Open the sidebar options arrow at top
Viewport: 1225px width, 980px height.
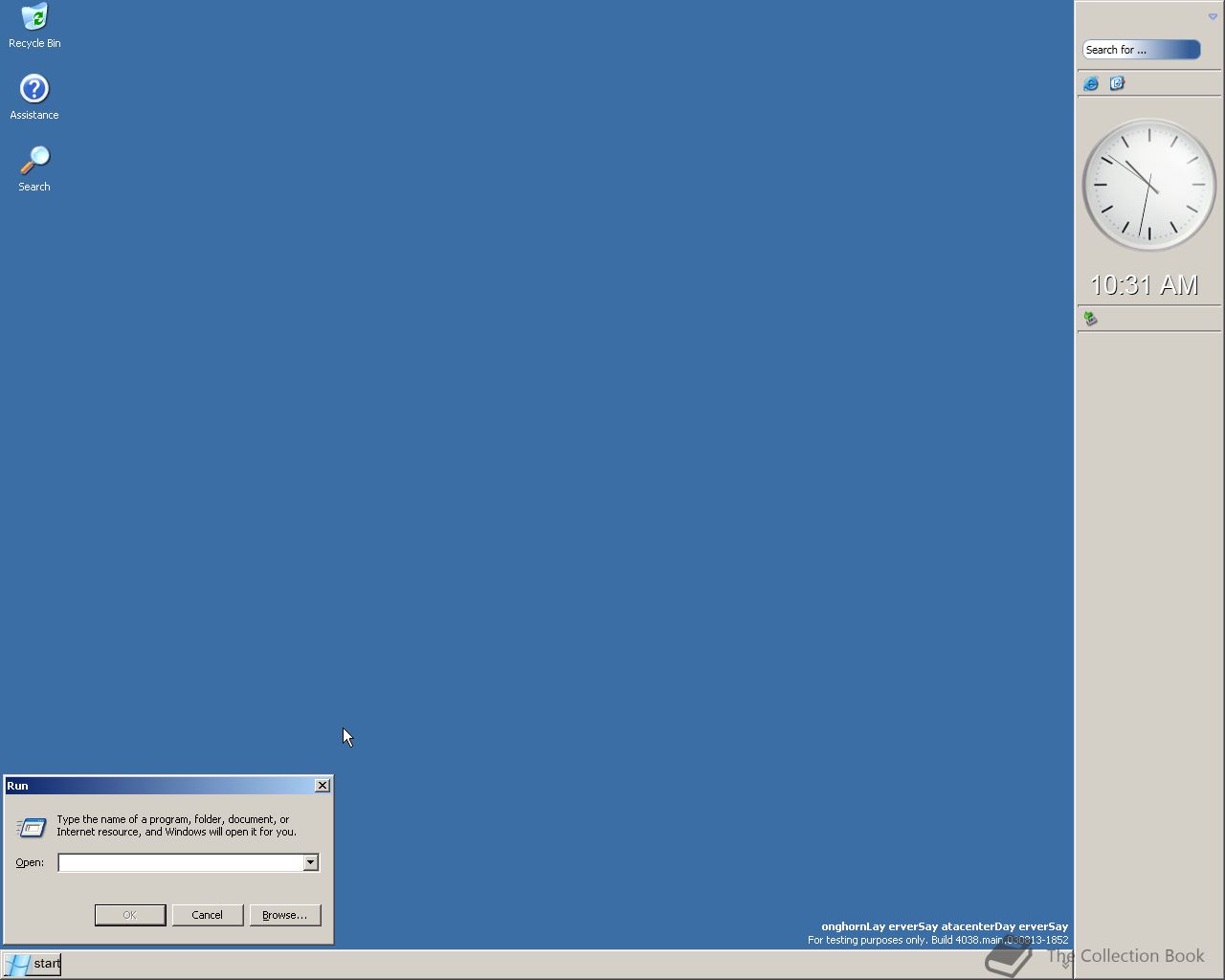pyautogui.click(x=1213, y=16)
